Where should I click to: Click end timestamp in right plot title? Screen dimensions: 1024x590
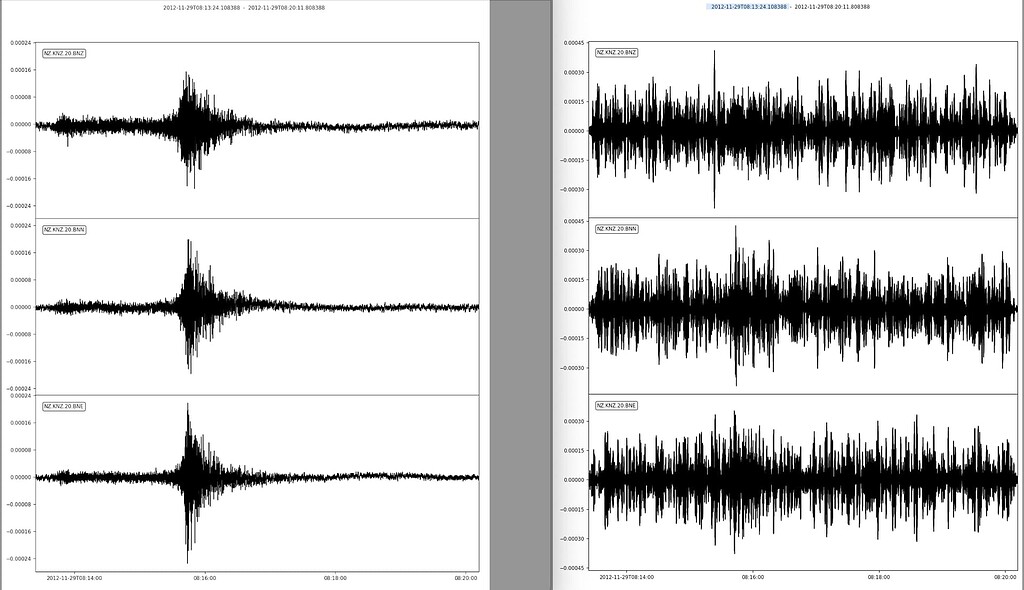coord(832,7)
